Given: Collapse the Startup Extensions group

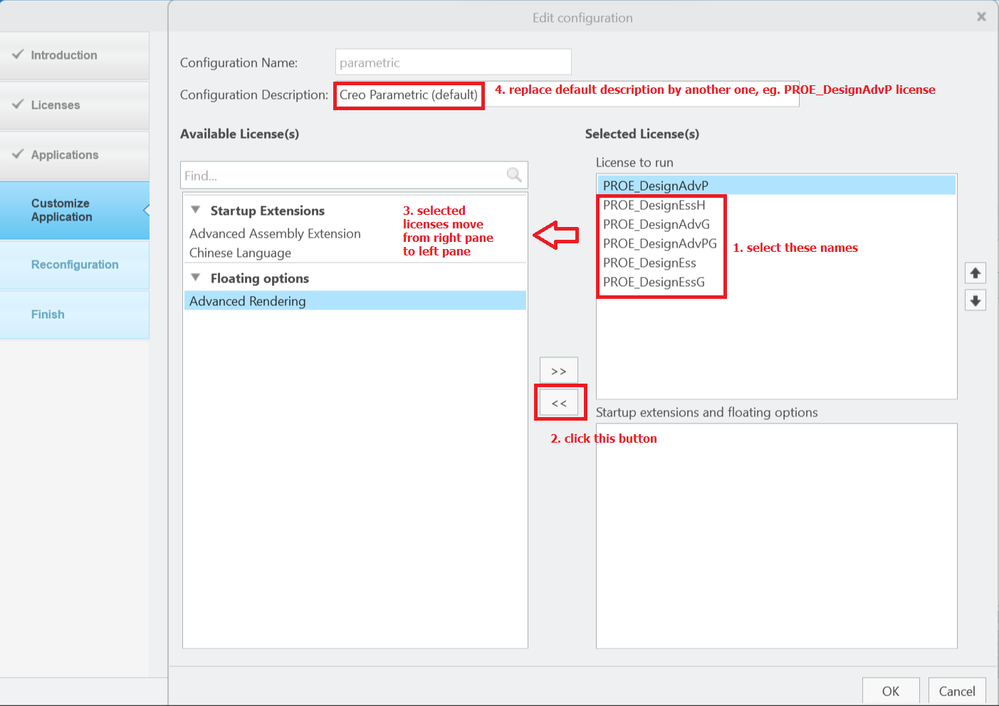Looking at the screenshot, I should (196, 210).
